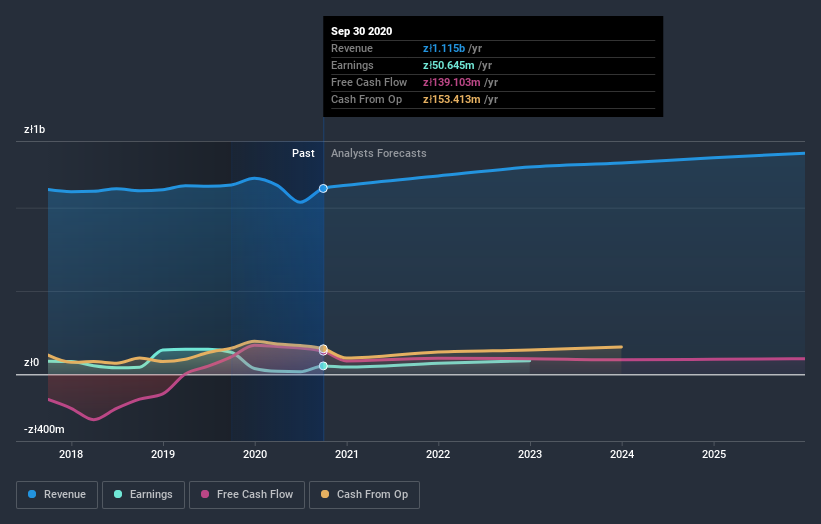This screenshot has width=821, height=524.
Task: Toggle the Revenue legend button
Action: 57,495
